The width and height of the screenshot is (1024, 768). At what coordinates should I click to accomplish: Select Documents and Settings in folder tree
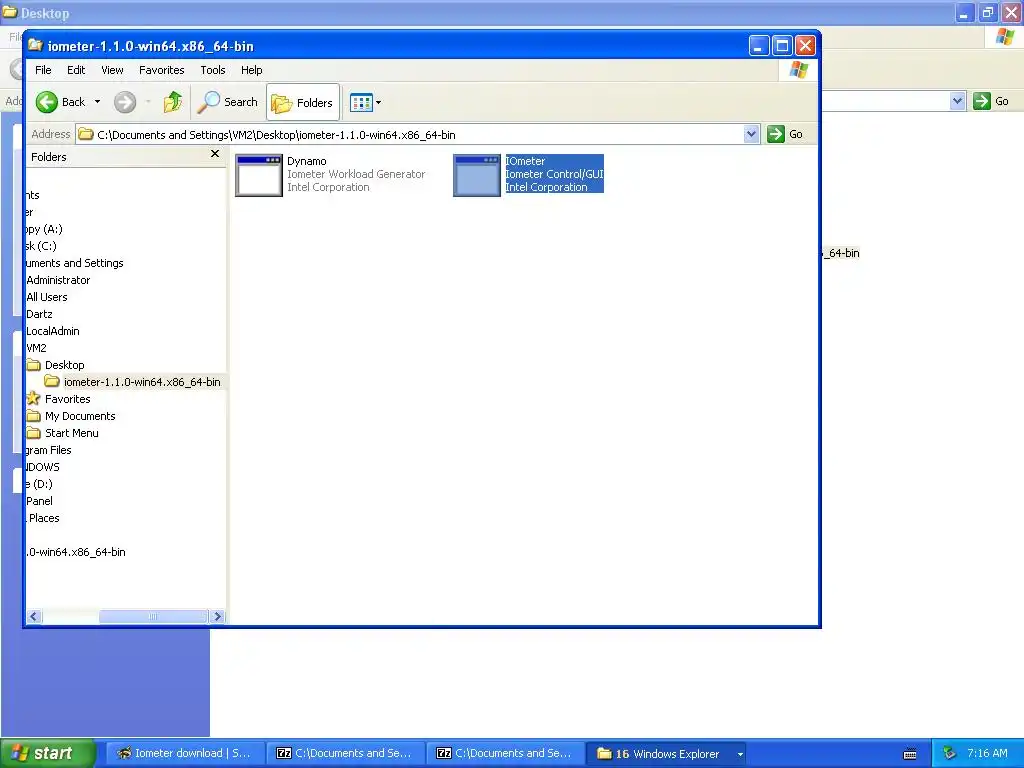click(74, 263)
